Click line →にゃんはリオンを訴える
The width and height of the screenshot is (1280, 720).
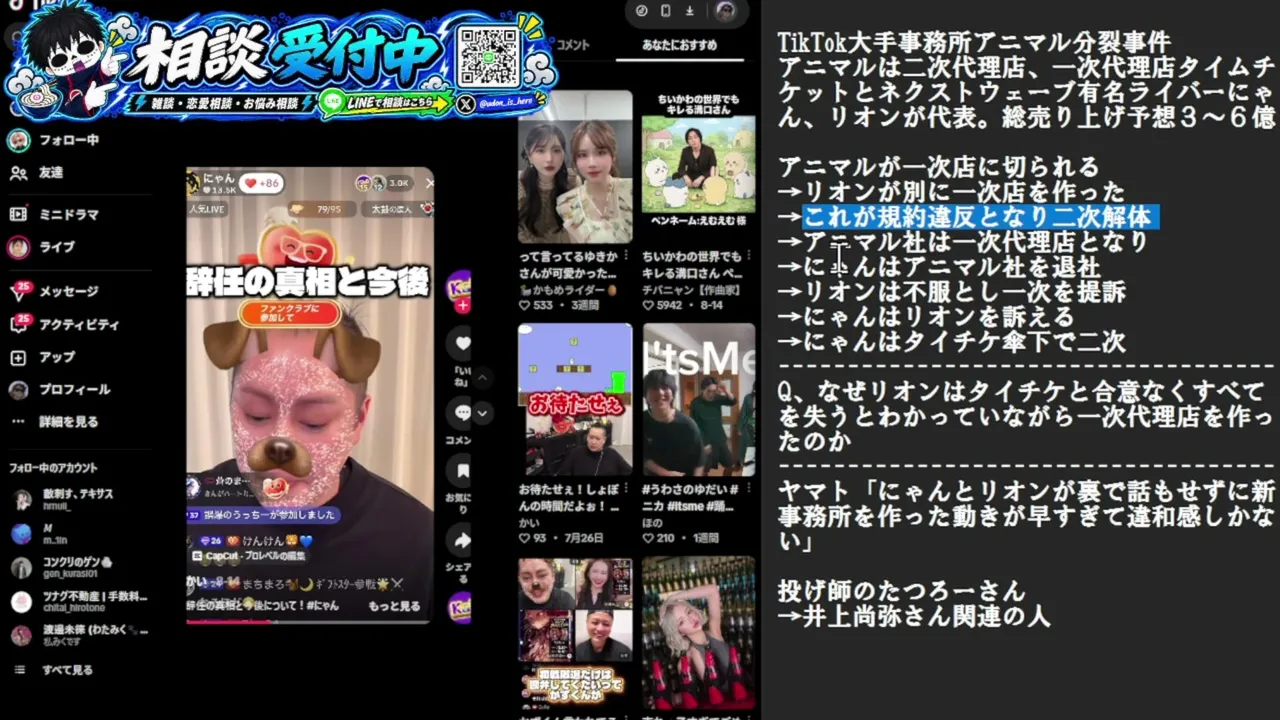[x=926, y=317]
